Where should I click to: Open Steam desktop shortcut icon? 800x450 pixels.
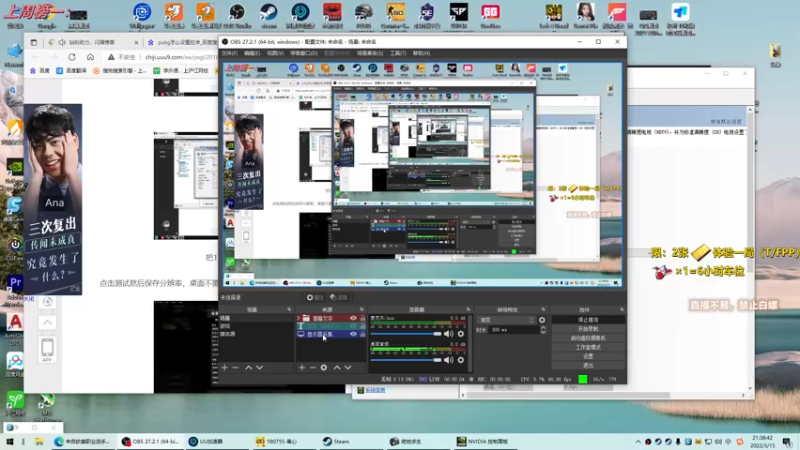click(268, 15)
